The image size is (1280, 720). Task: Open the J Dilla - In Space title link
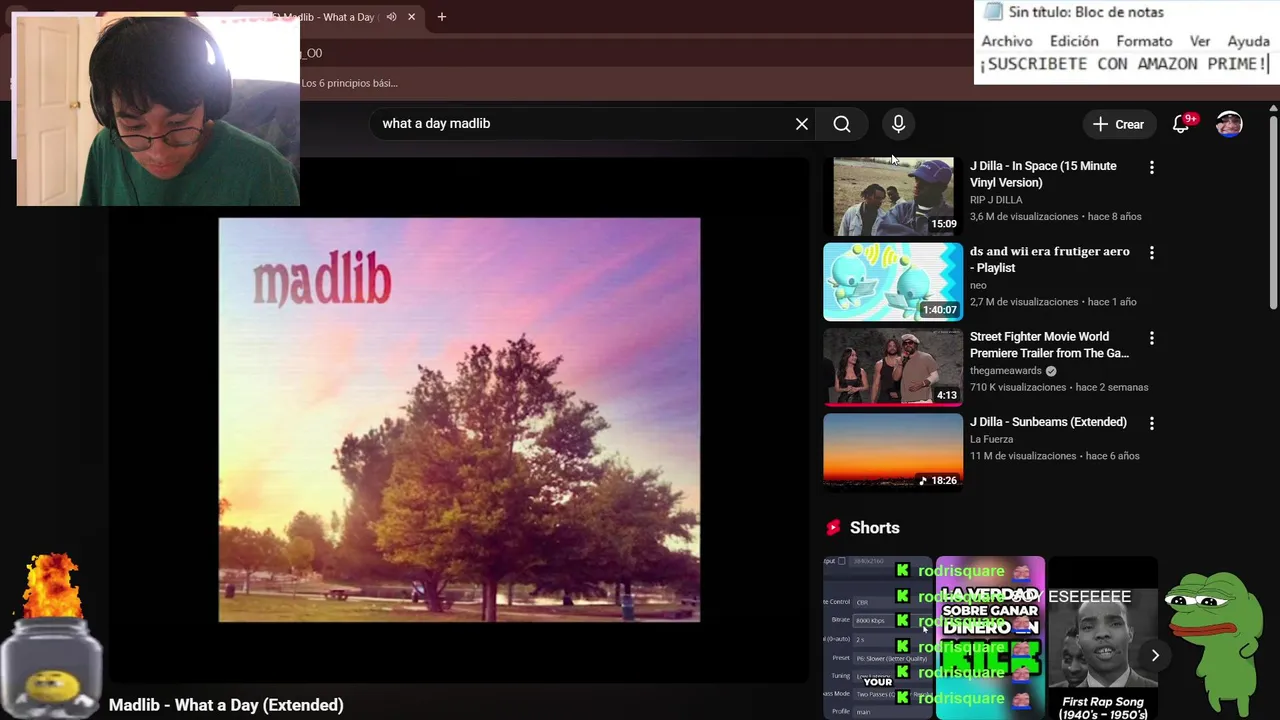point(1043,174)
